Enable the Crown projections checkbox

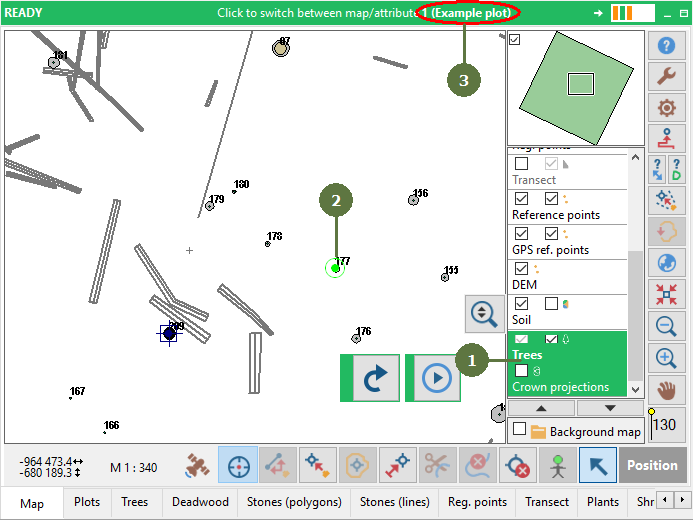point(522,371)
